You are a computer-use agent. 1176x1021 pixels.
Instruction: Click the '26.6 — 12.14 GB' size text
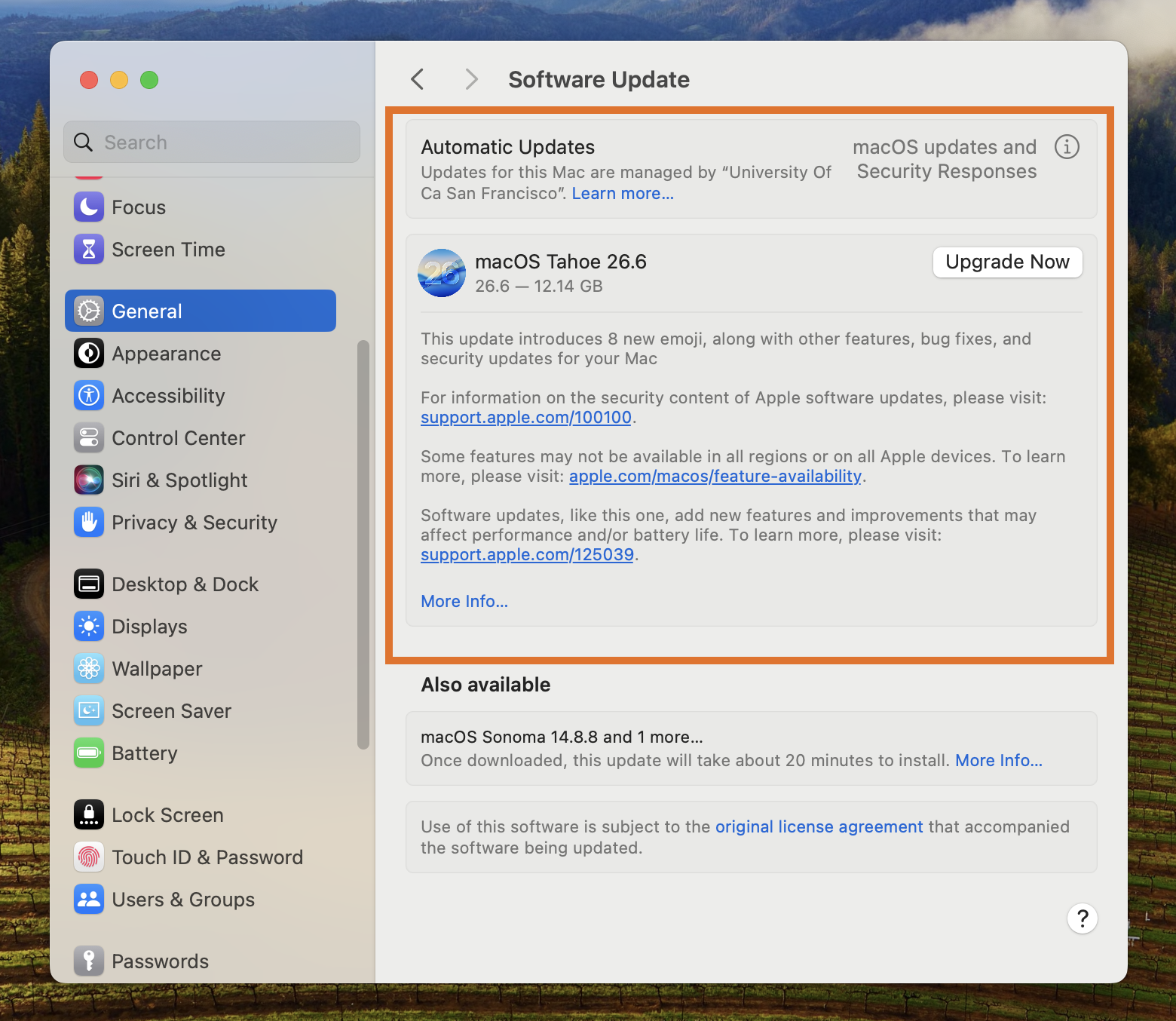click(539, 287)
